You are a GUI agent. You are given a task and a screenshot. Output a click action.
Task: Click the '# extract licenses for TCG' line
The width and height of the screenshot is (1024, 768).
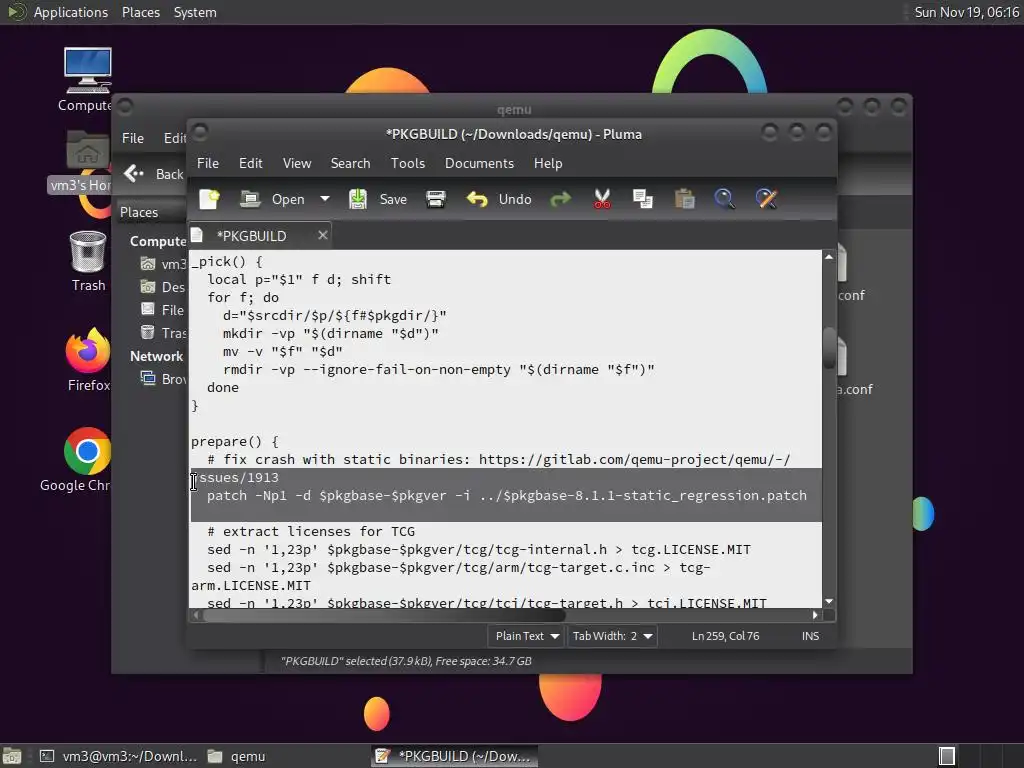[311, 532]
